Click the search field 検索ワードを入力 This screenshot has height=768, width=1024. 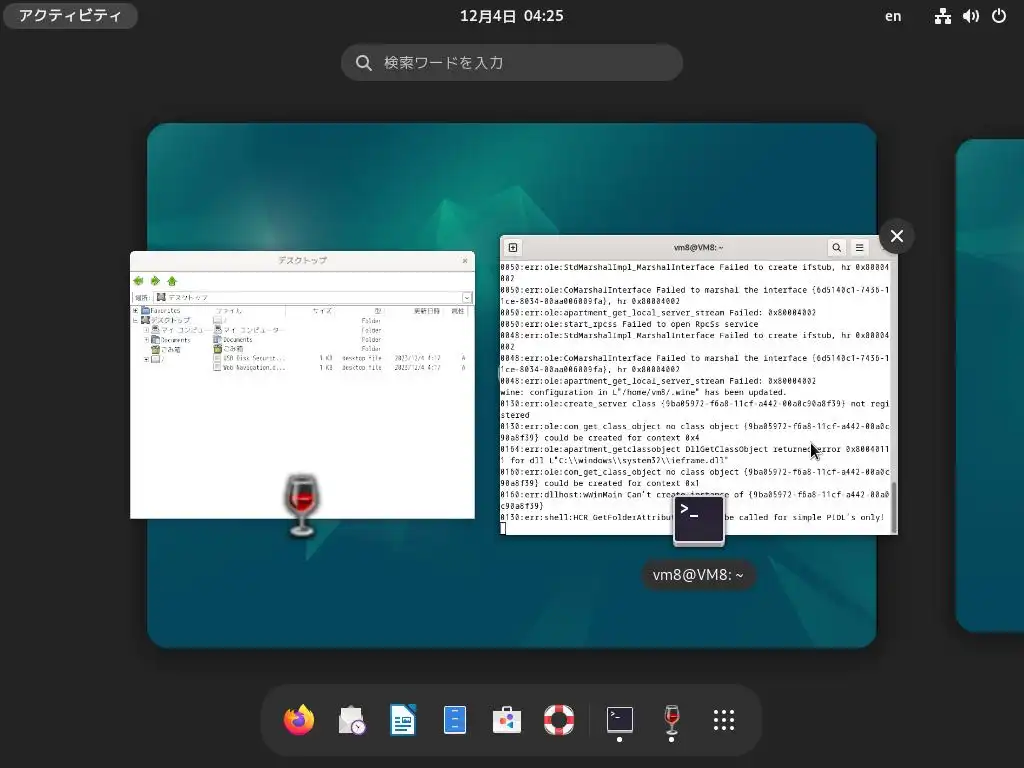512,63
